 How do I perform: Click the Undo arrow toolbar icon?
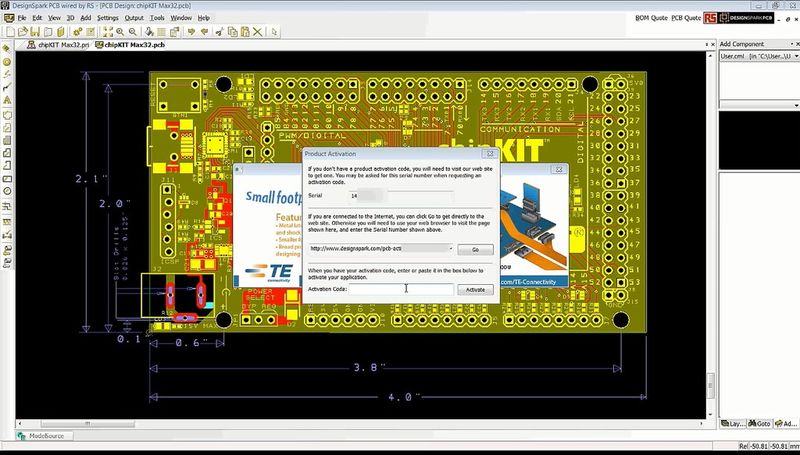pos(191,32)
